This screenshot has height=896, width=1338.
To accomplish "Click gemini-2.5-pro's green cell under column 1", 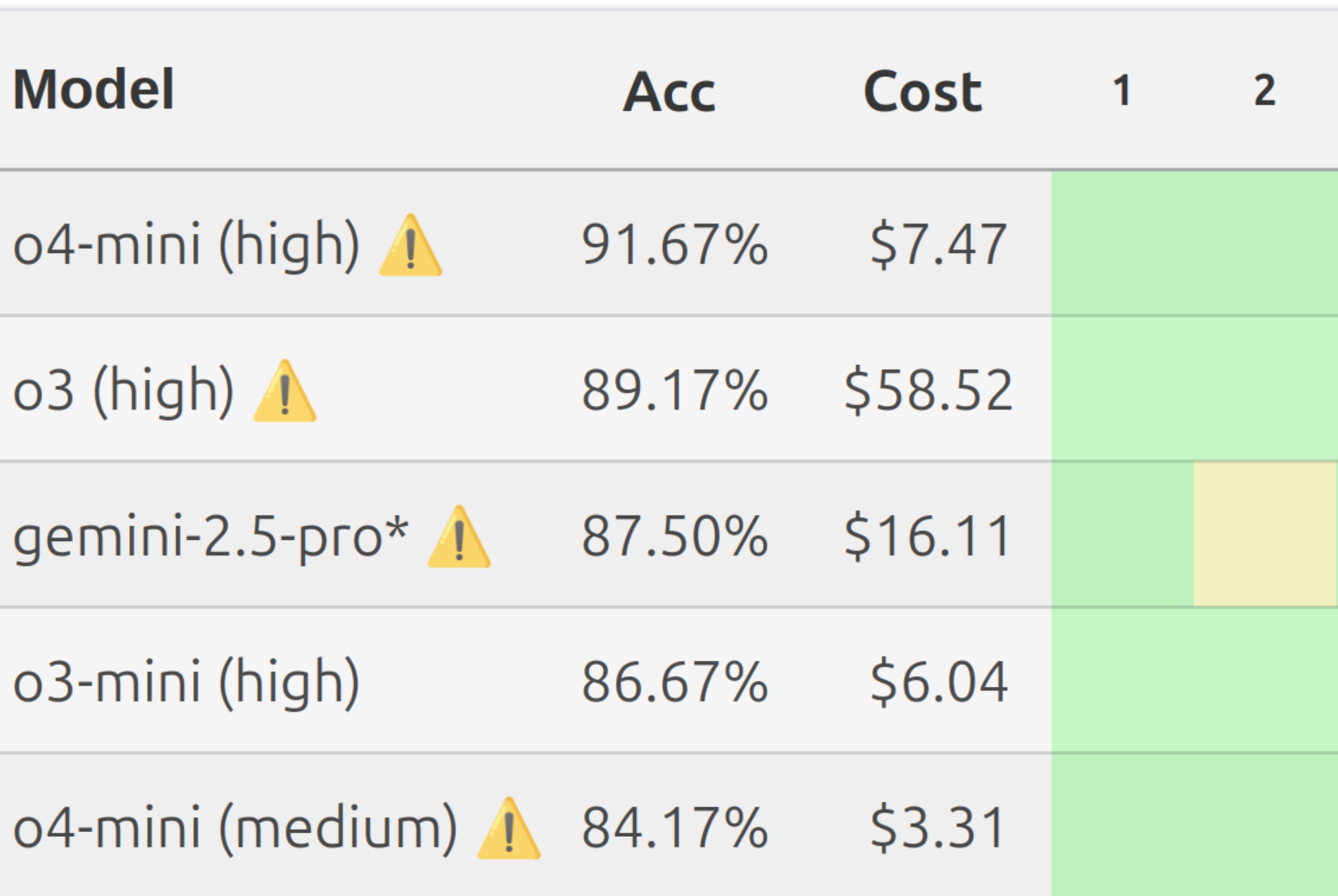I will (1122, 535).
